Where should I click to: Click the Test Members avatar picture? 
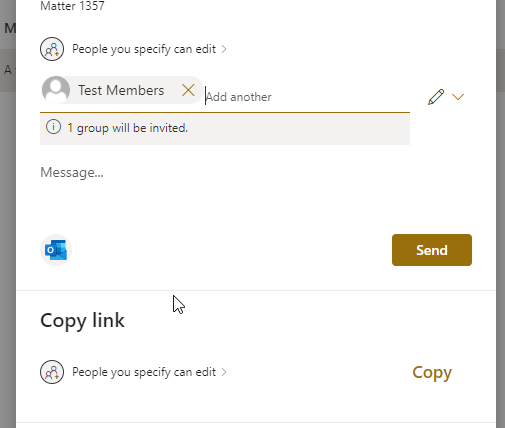[56, 90]
